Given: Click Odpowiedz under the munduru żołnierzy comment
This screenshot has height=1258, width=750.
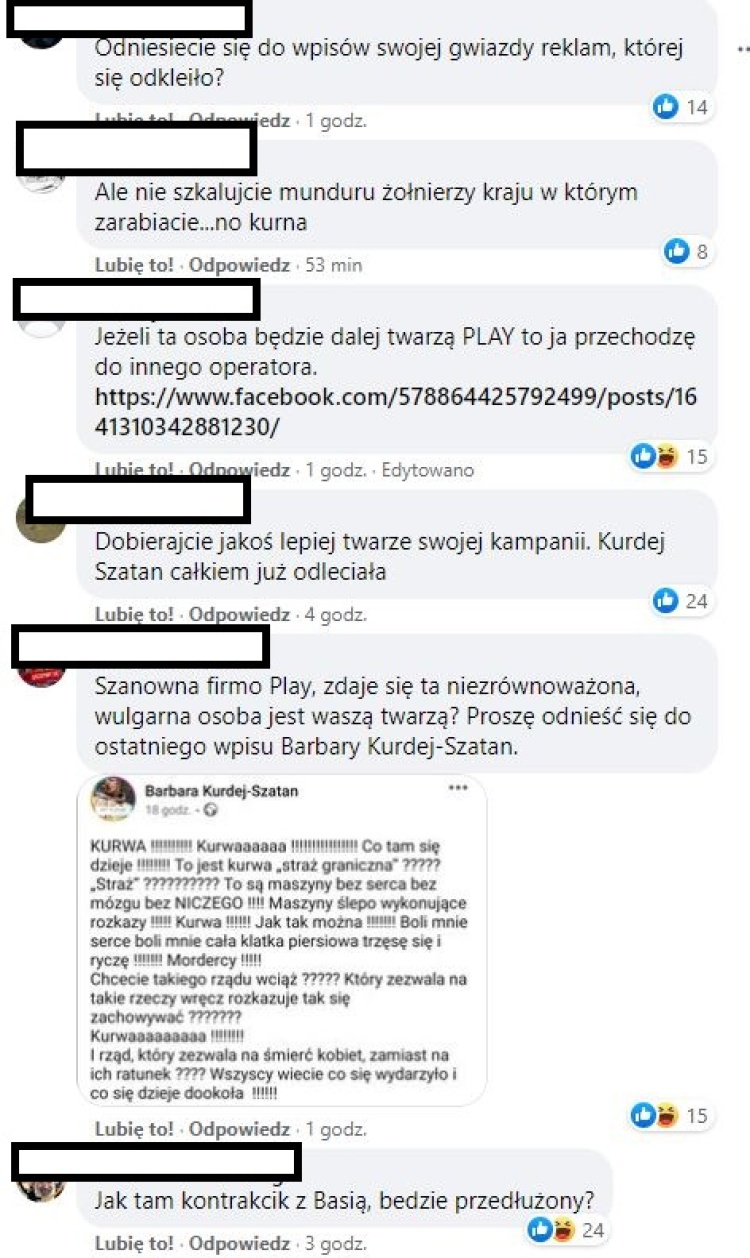Looking at the screenshot, I should (240, 265).
